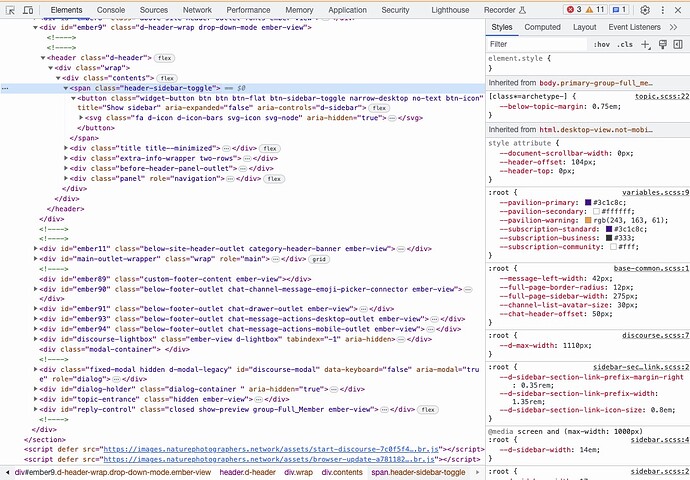Click the Recorder flask preview icon
The image size is (690, 480).
pos(522,10)
